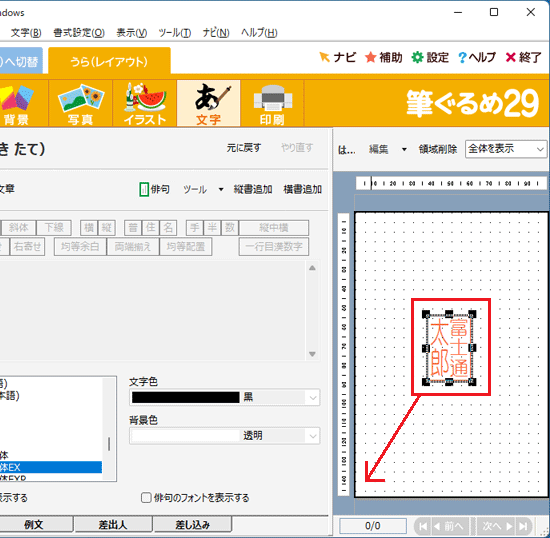Viewport: 550px width, 538px height.
Task: Click the font list scrollbar thumb
Action: tap(109, 444)
